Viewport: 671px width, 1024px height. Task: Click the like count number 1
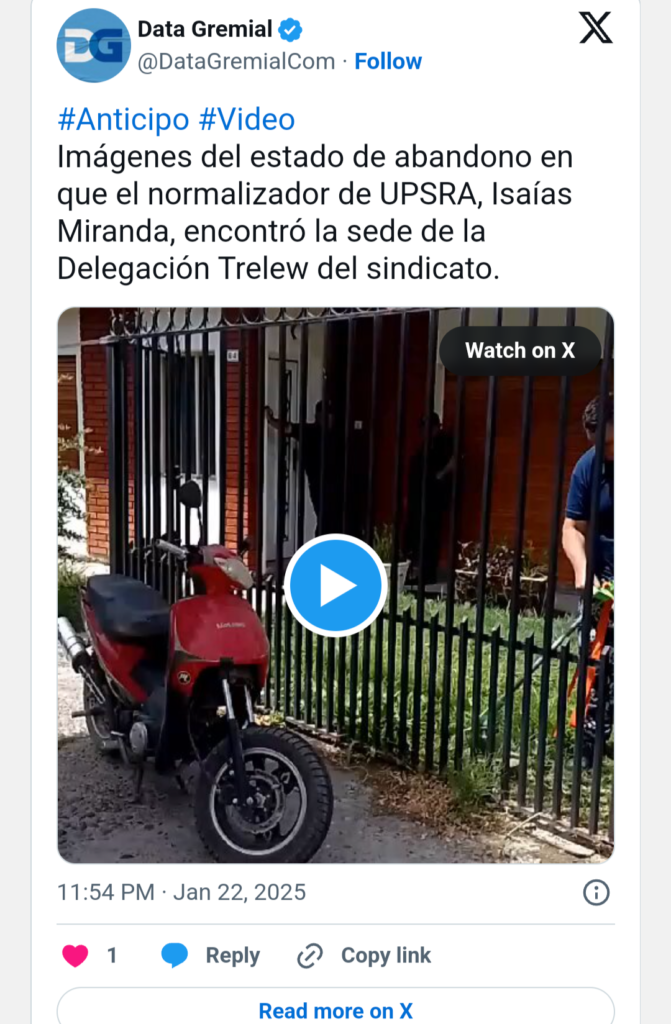coord(112,955)
